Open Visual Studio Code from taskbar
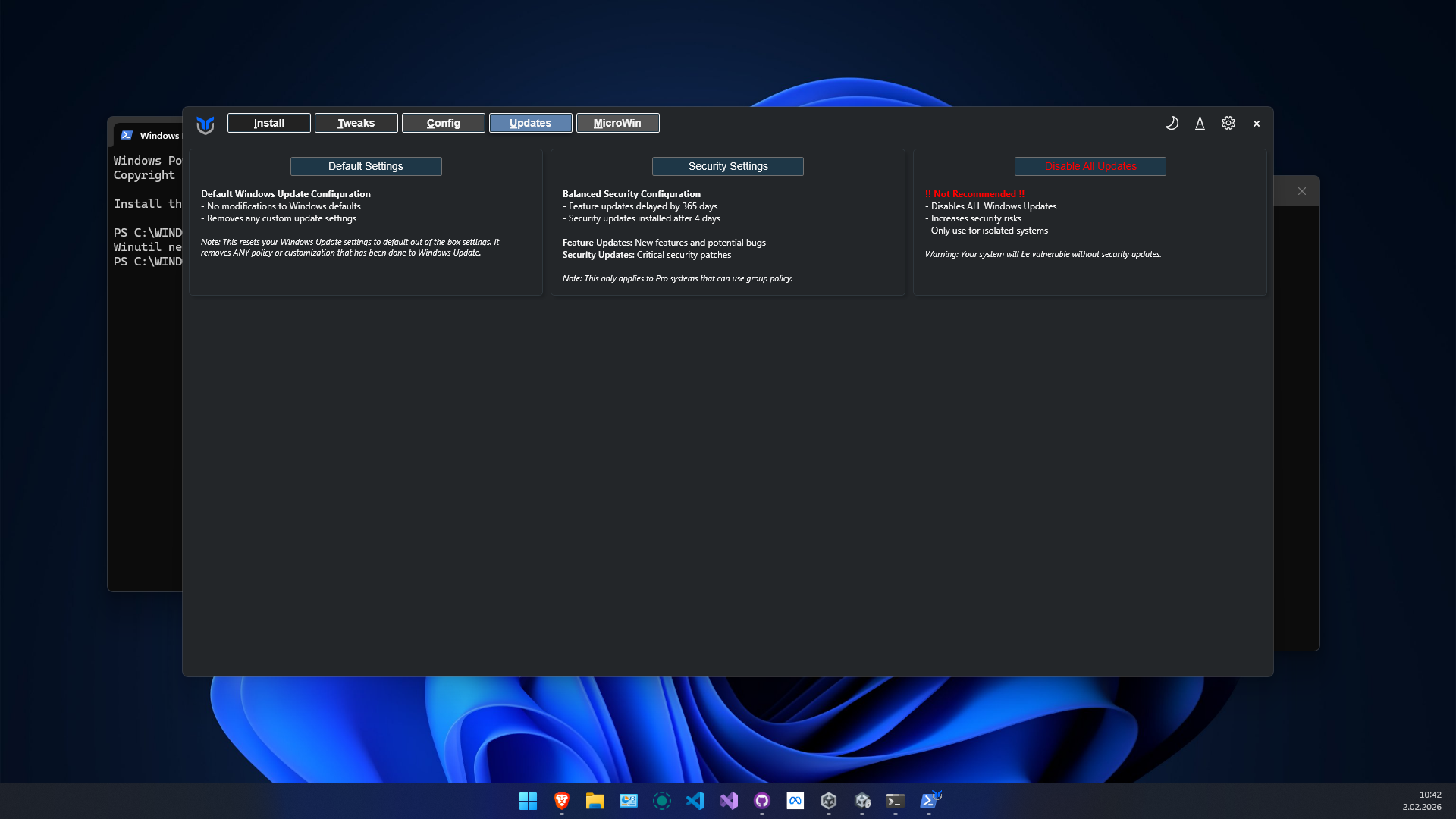This screenshot has height=819, width=1456. point(695,801)
